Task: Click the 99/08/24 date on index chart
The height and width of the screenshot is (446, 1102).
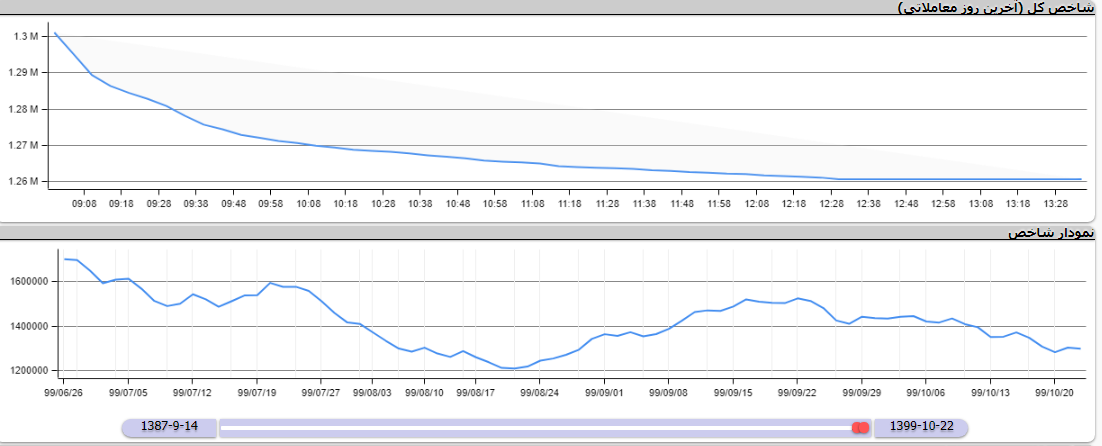Action: (539, 393)
